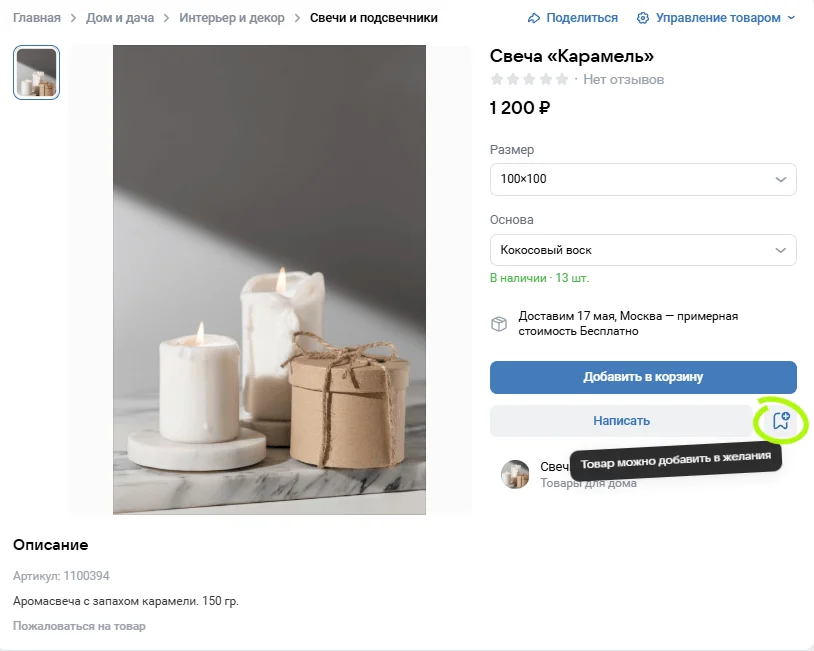
Task: Click the first rating star
Action: pos(497,79)
